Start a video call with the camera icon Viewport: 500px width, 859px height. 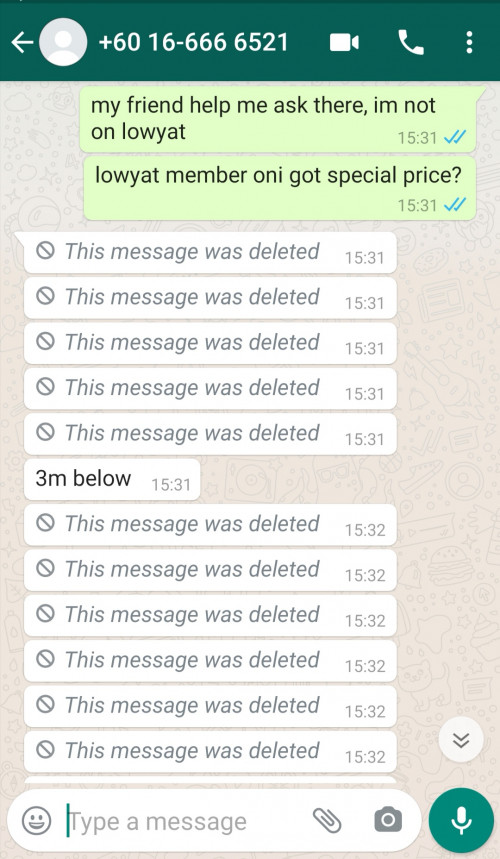[x=344, y=42]
